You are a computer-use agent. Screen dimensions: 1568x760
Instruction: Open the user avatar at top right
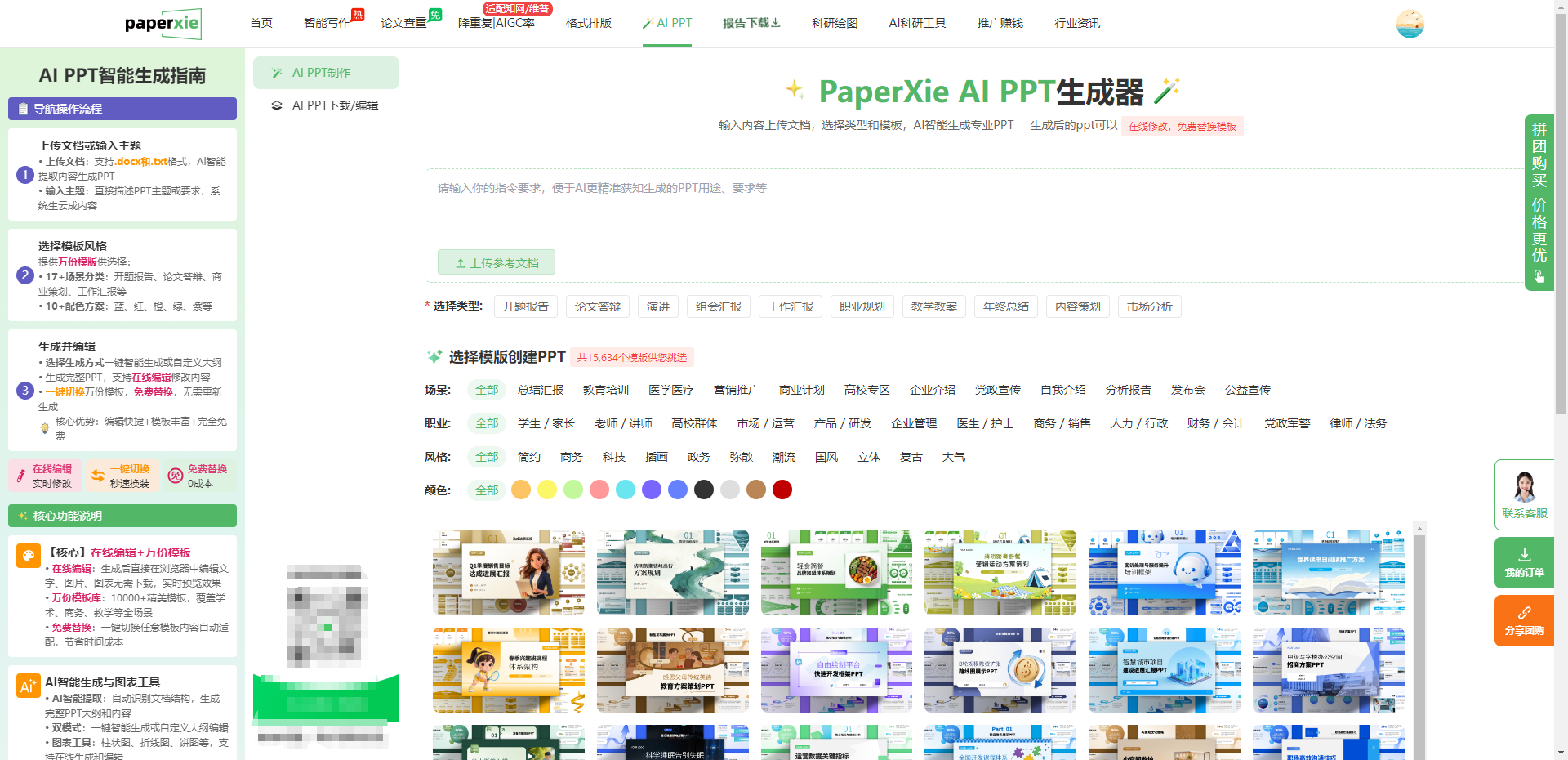[1410, 24]
